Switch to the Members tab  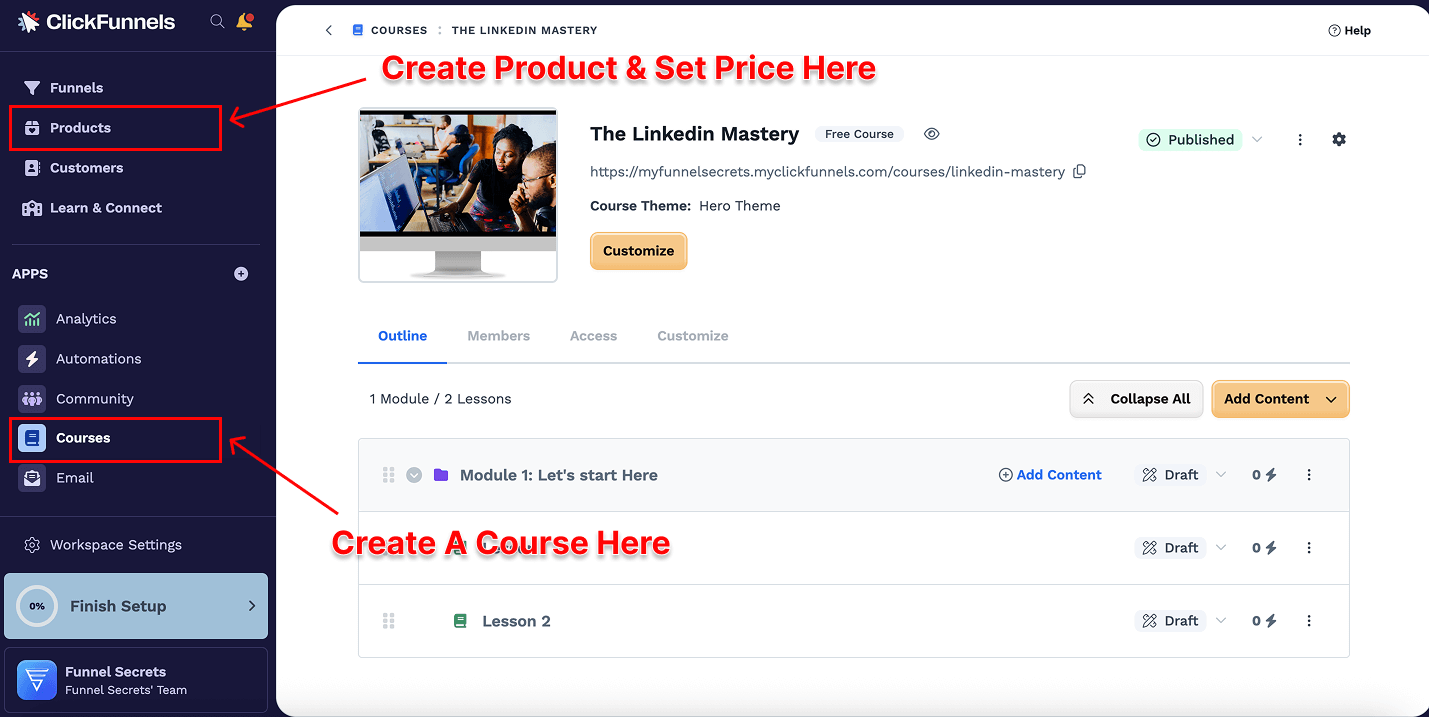(498, 335)
